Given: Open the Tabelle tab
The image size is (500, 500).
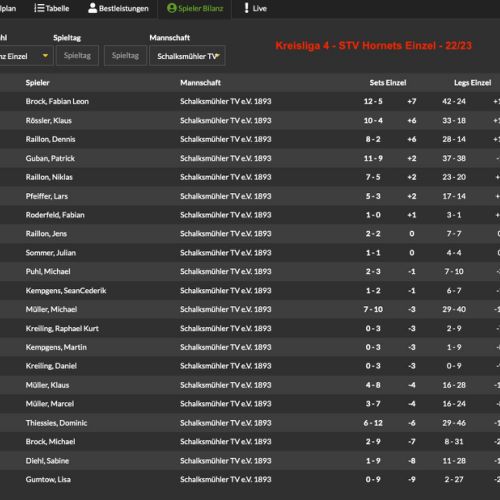Looking at the screenshot, I should 52,8.
